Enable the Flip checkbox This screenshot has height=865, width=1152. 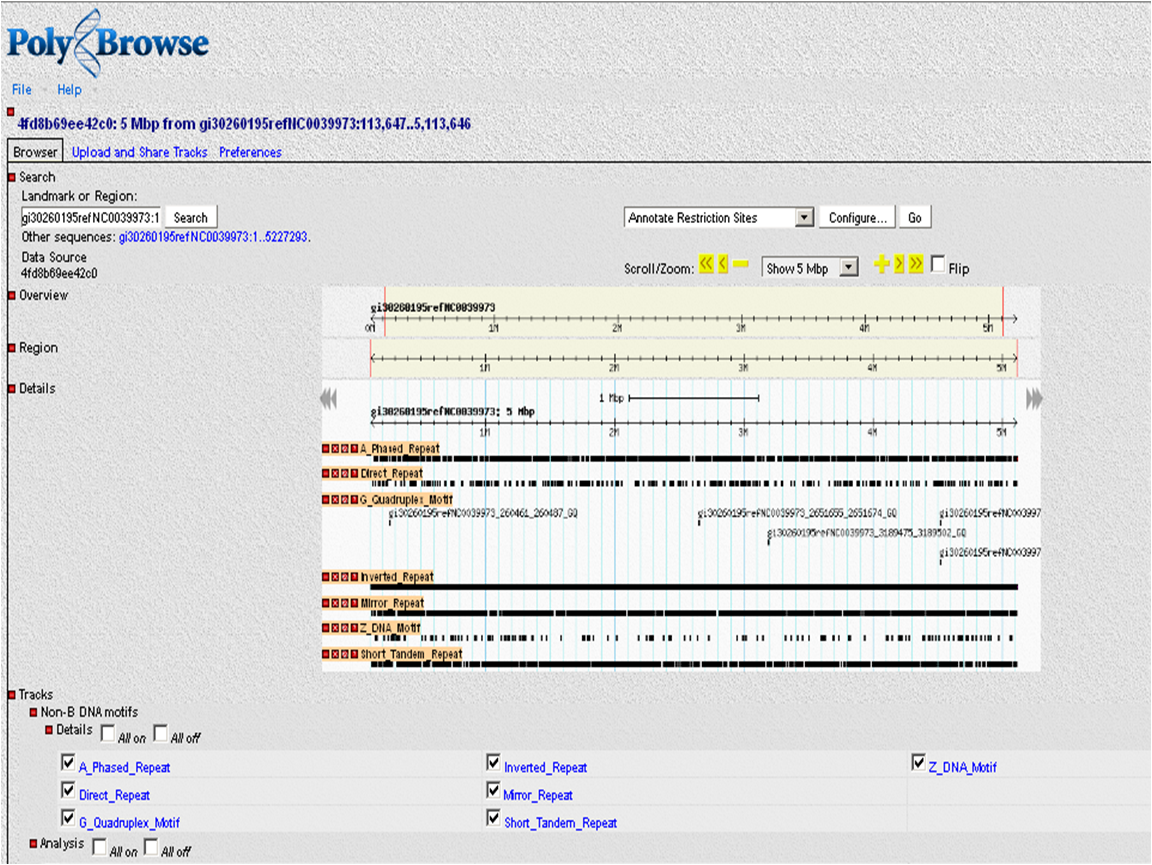click(938, 264)
